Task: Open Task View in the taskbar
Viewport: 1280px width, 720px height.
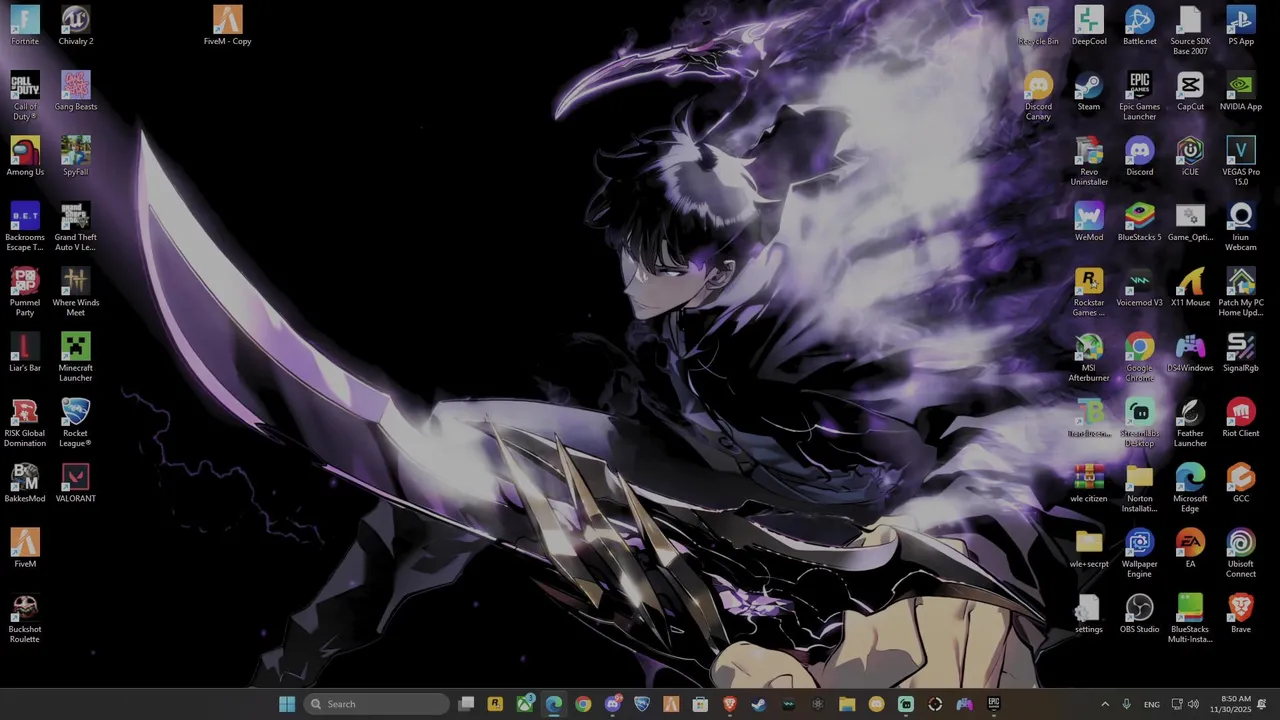Action: point(466,704)
